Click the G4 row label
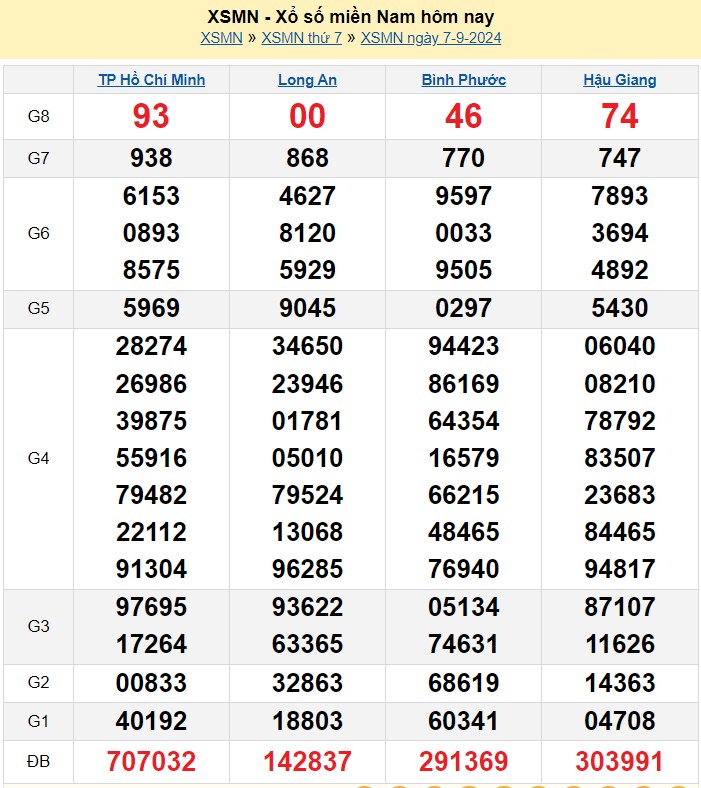701x788 pixels. pos(38,458)
